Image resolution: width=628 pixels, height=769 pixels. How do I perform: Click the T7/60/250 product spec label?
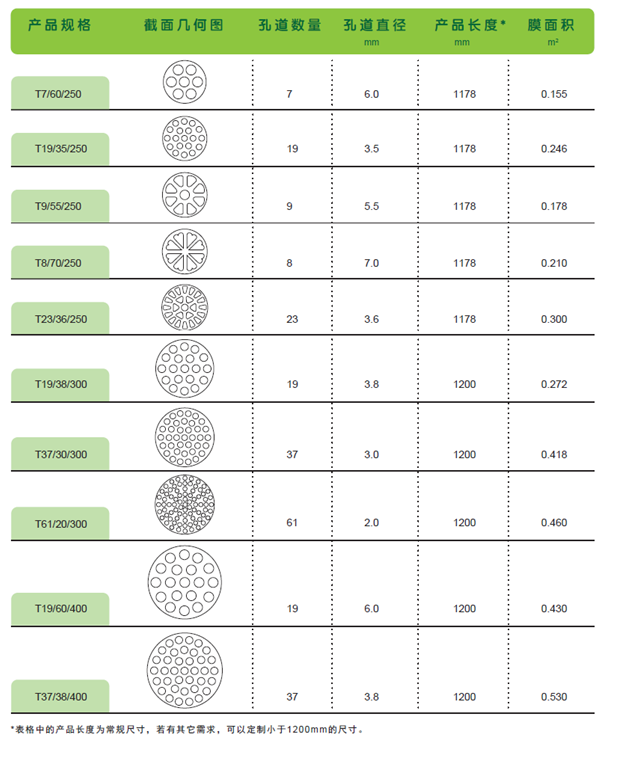point(60,93)
